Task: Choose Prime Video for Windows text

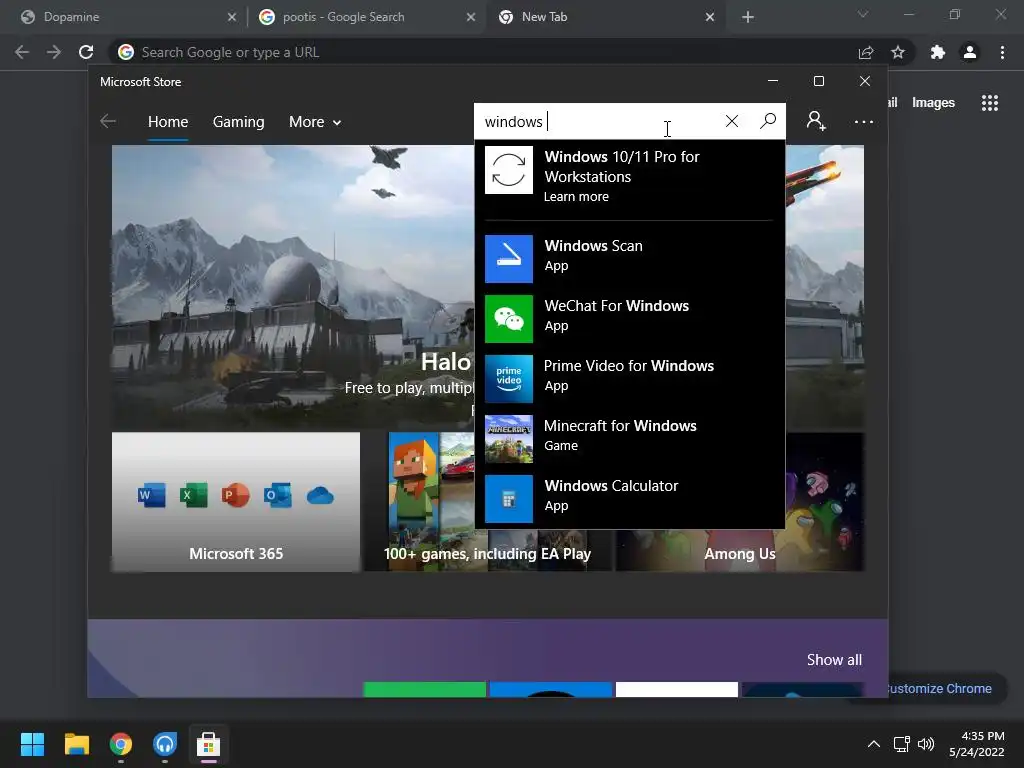Action: tap(629, 366)
